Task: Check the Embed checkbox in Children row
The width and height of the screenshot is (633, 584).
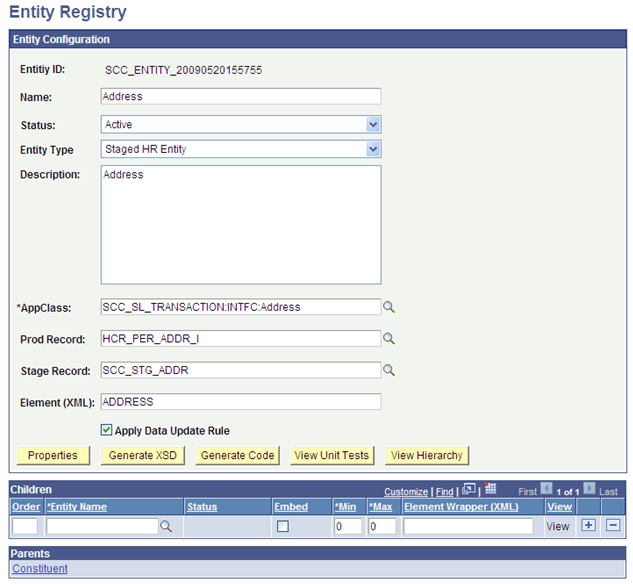Action: (283, 526)
